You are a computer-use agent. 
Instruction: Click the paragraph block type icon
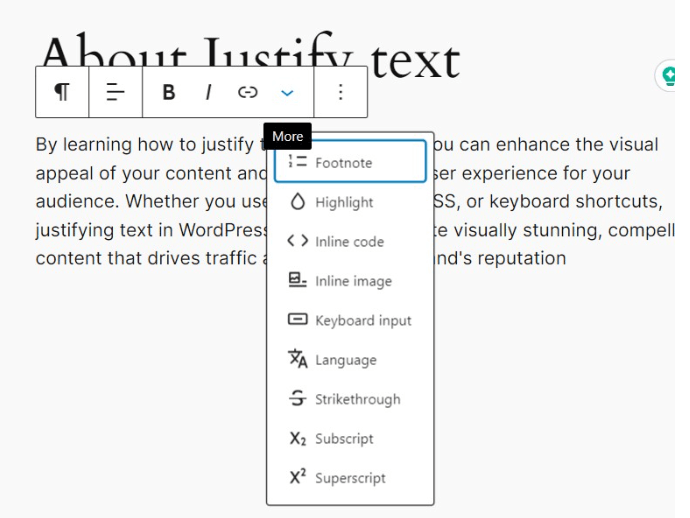(62, 92)
